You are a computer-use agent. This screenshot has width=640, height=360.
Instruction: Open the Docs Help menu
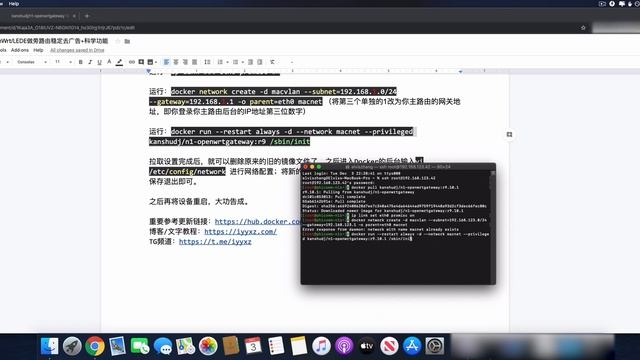(38, 50)
